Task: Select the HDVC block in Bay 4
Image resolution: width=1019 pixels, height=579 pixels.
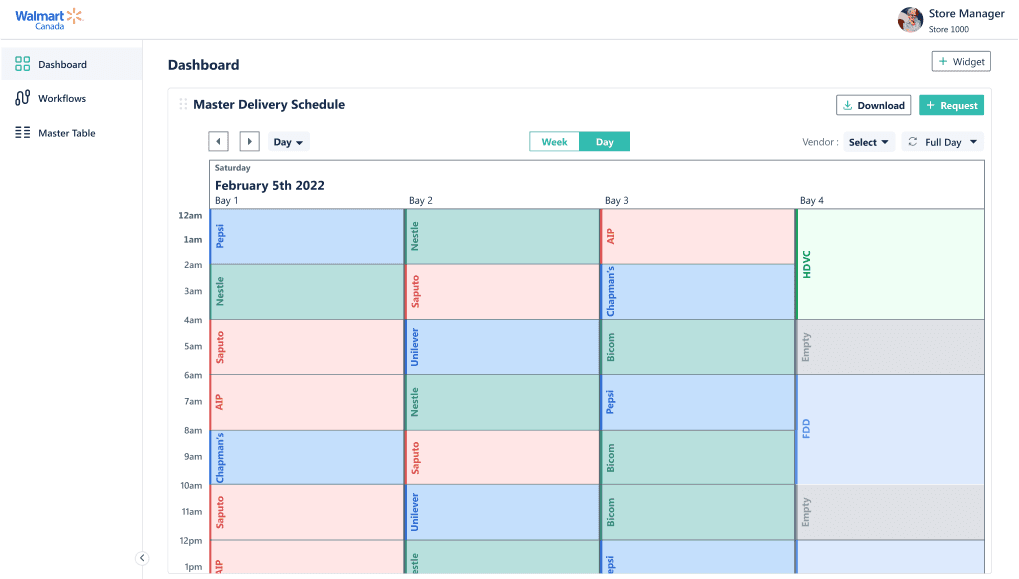Action: pos(890,264)
